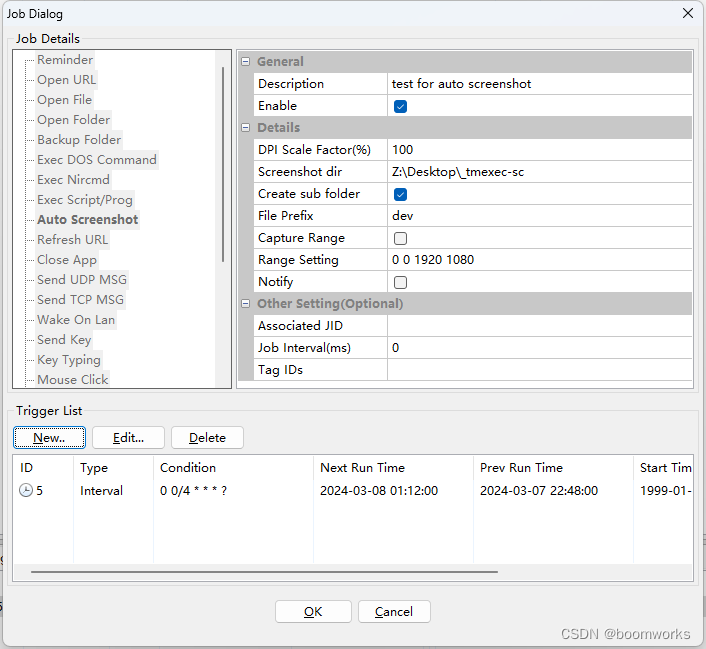The image size is (706, 649).
Task: Confirm with the OK button
Action: pos(313,612)
